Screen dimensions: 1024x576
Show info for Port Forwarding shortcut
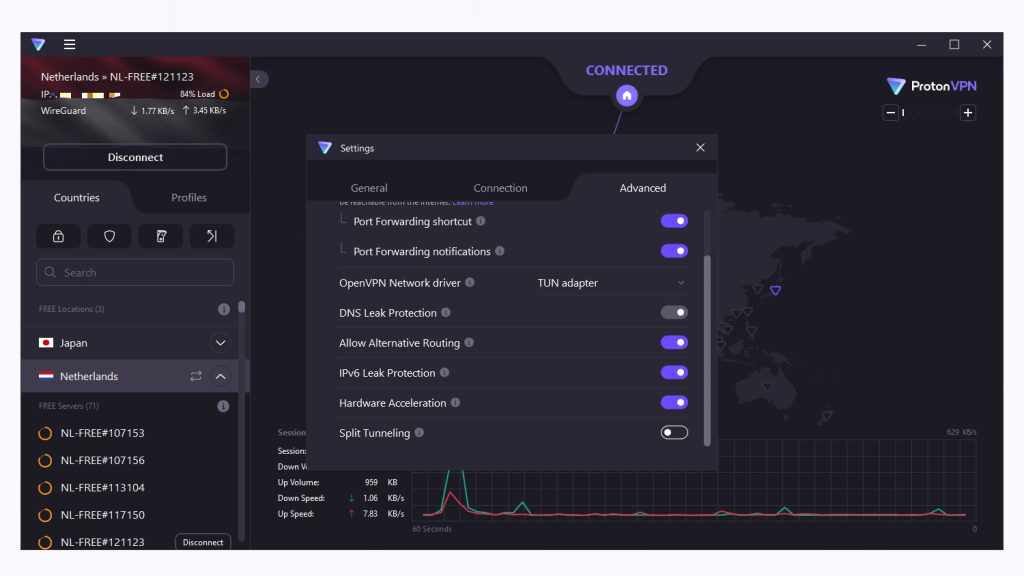pyautogui.click(x=481, y=221)
